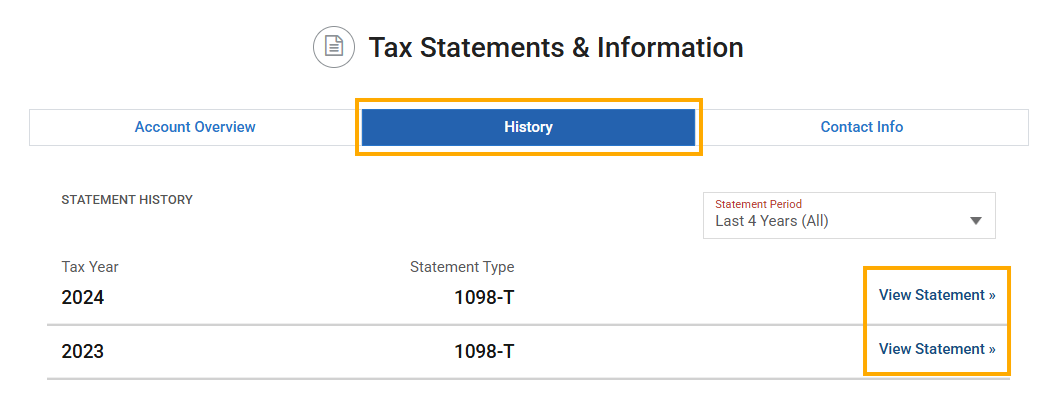Open the Contact Info tab
Image resolution: width=1037 pixels, height=401 pixels.
(861, 127)
